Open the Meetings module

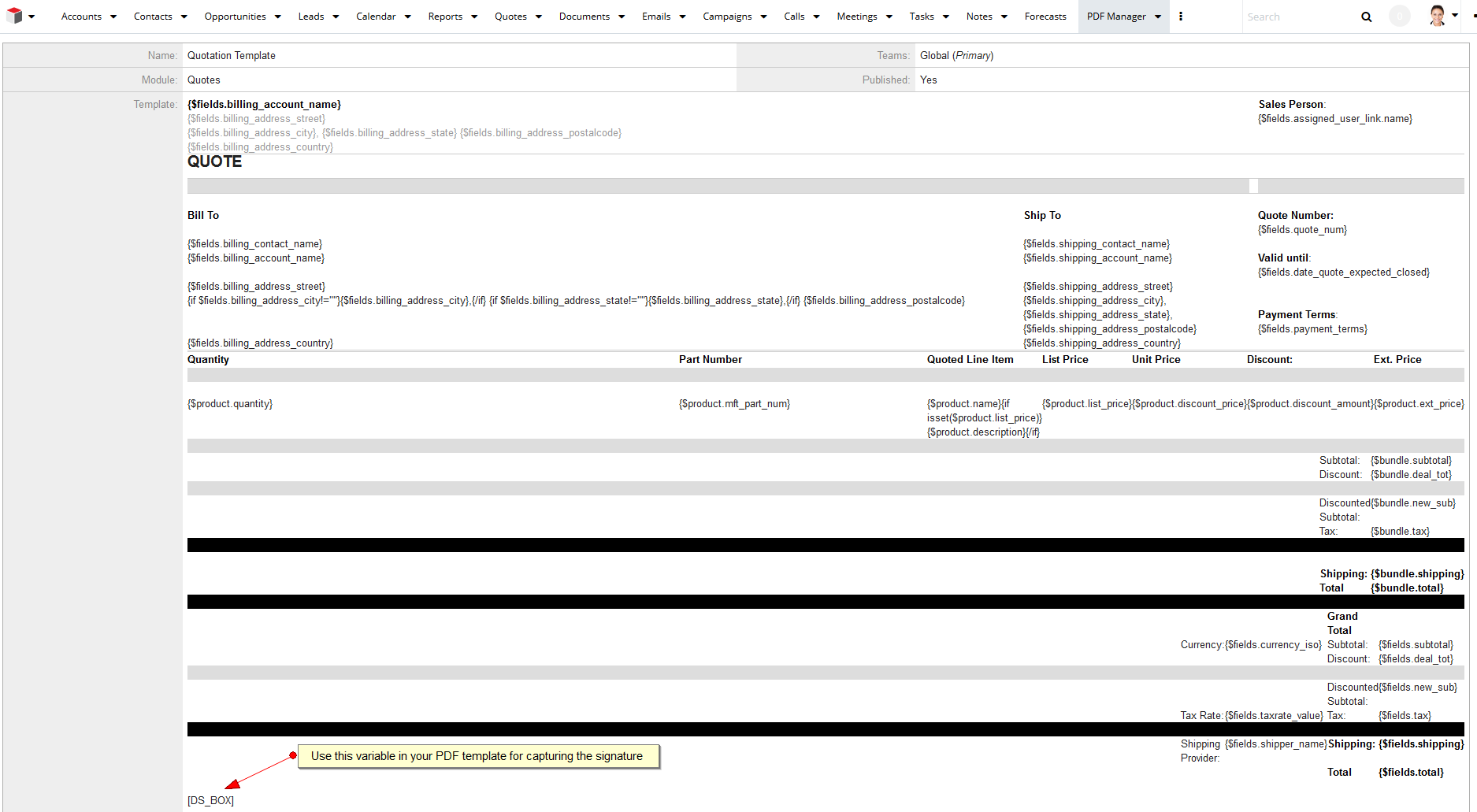(857, 17)
